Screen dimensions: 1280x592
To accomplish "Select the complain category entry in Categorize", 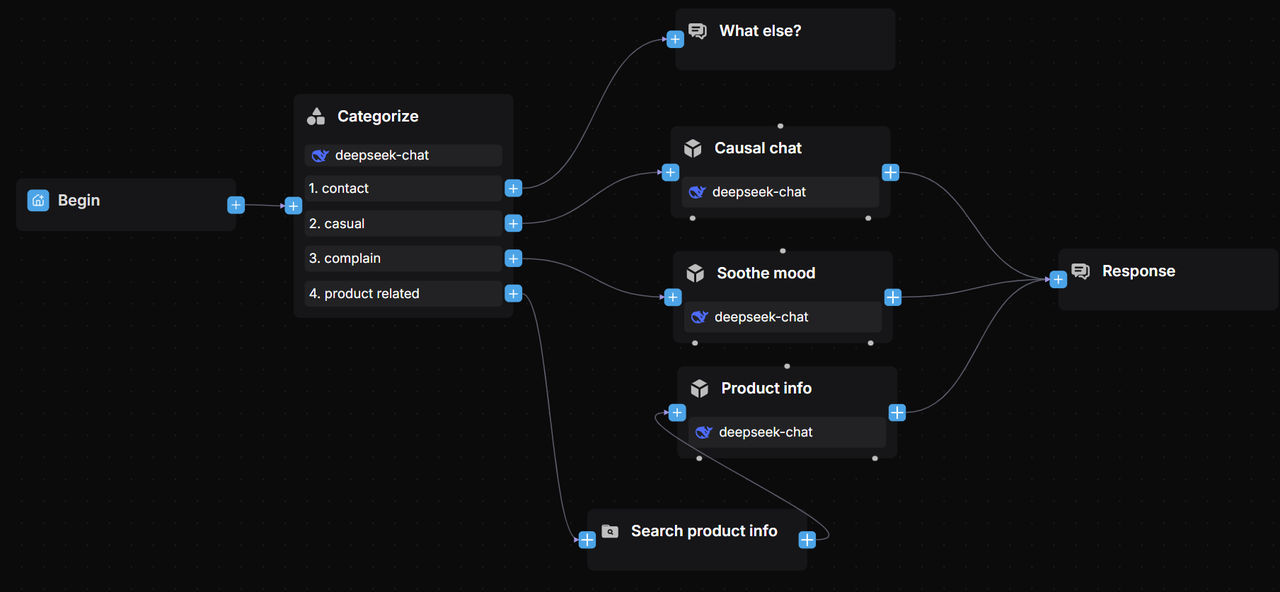I will 402,258.
